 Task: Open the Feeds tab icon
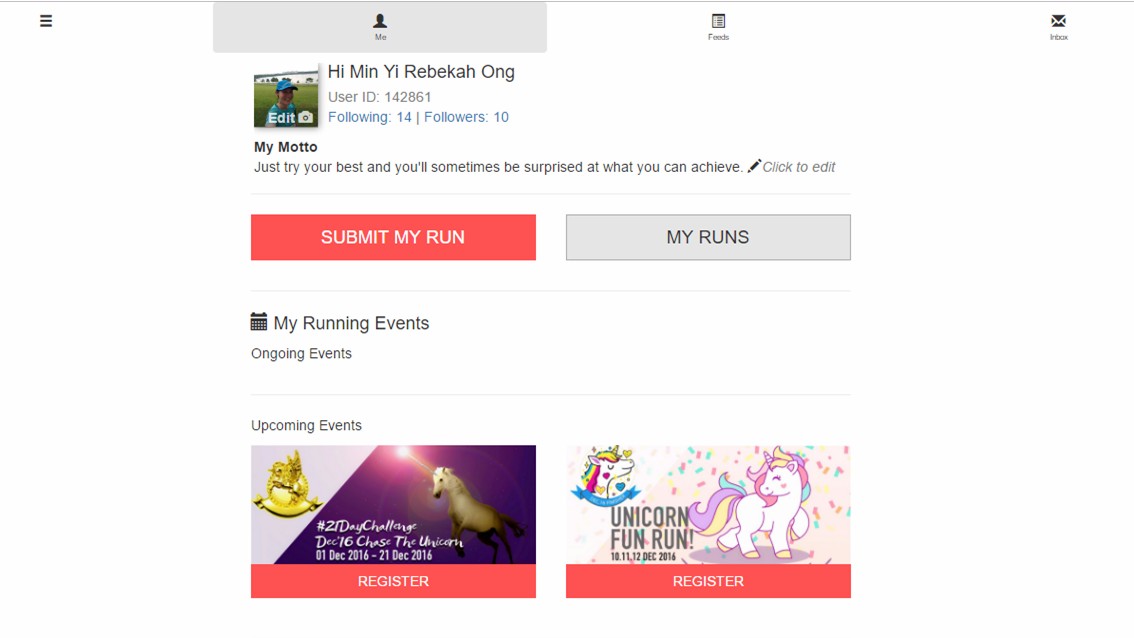(x=718, y=21)
